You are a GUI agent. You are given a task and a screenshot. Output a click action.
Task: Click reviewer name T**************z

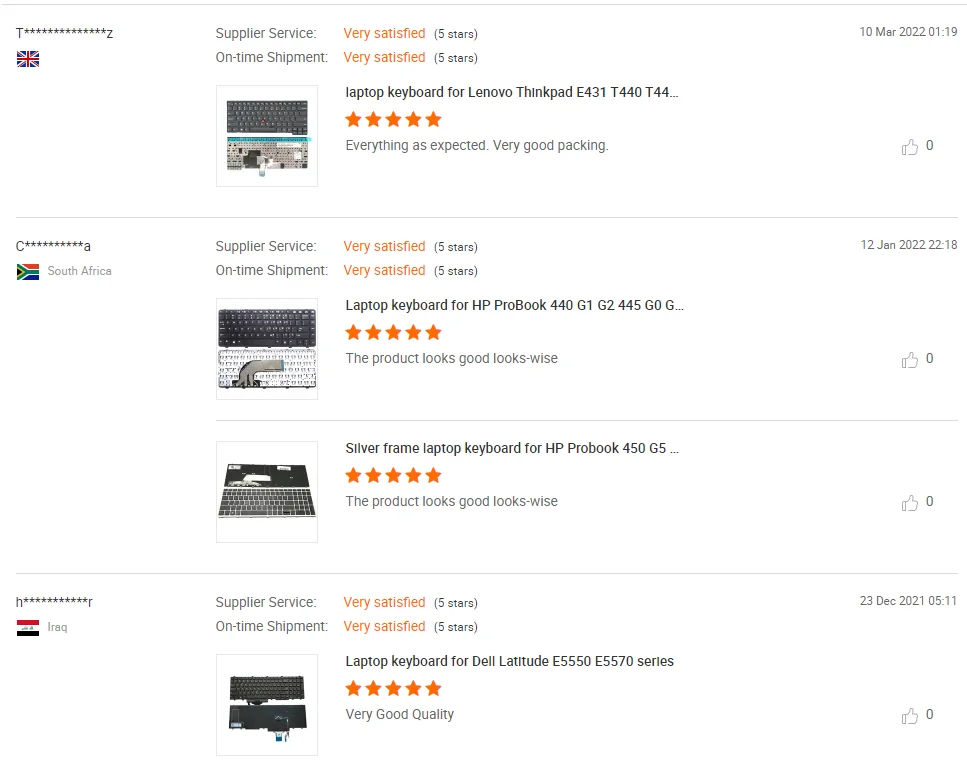click(x=65, y=33)
